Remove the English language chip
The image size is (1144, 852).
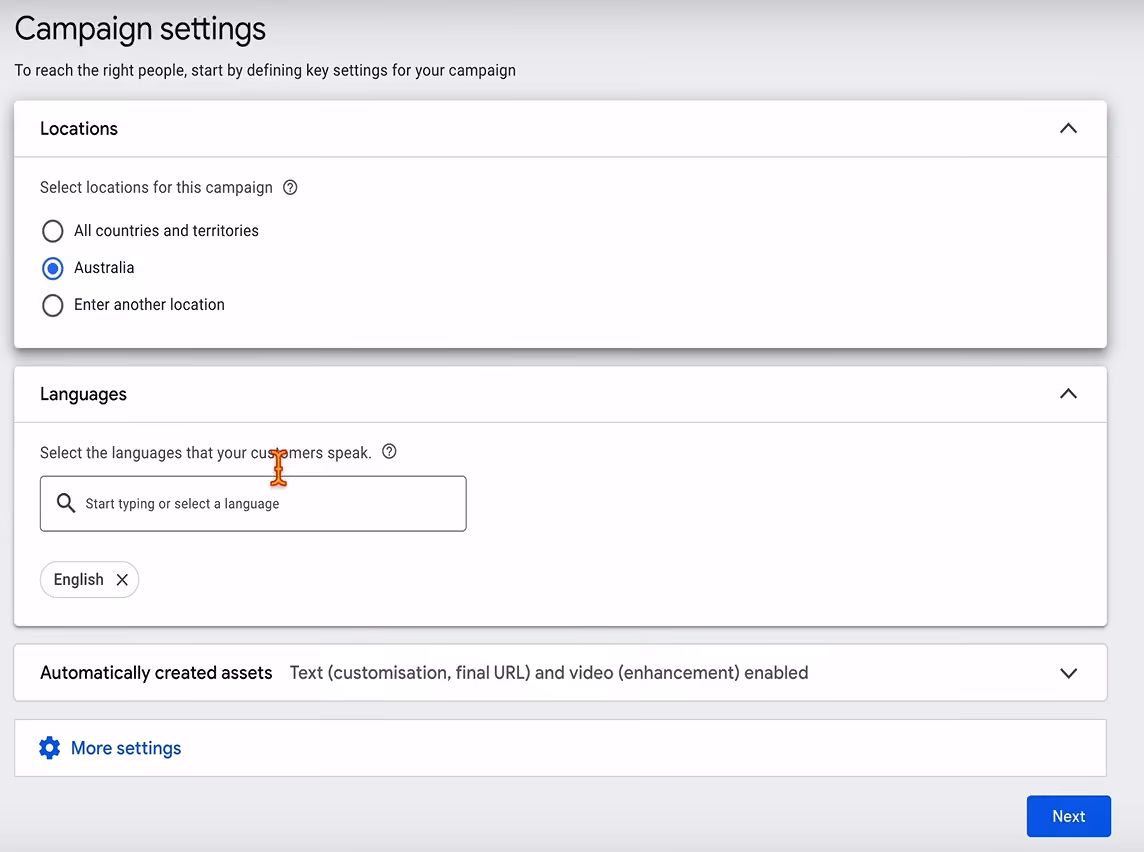pyautogui.click(x=122, y=579)
